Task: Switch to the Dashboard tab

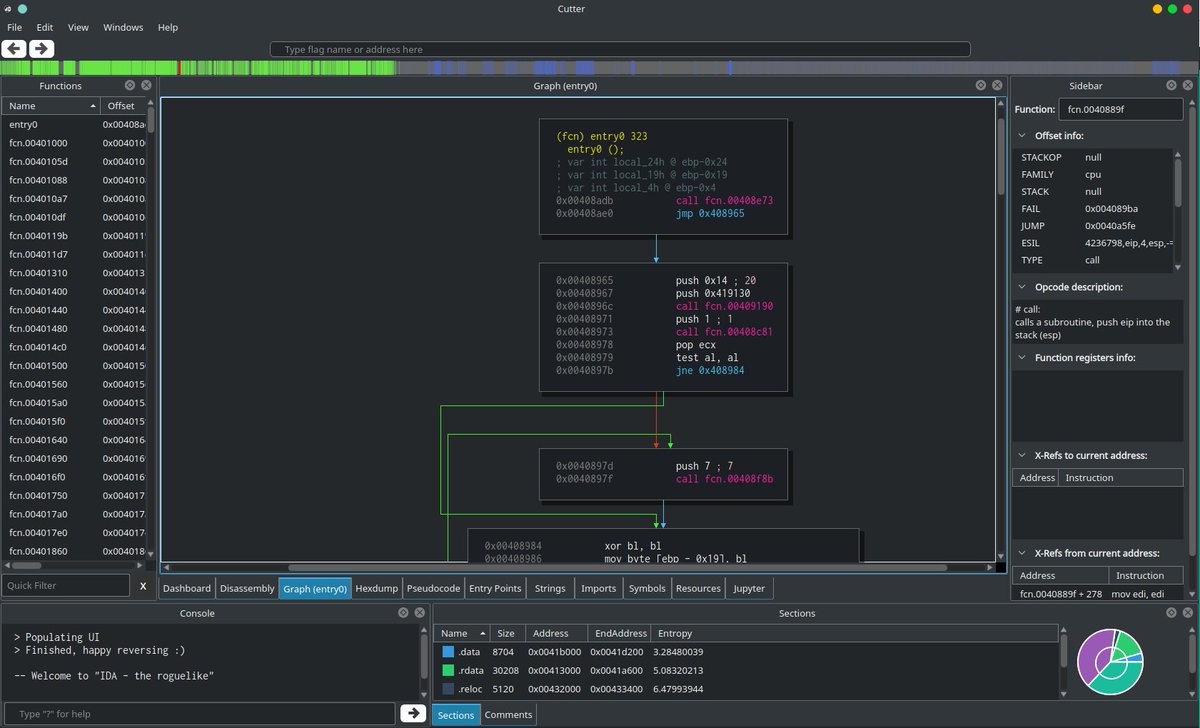Action: [187, 588]
